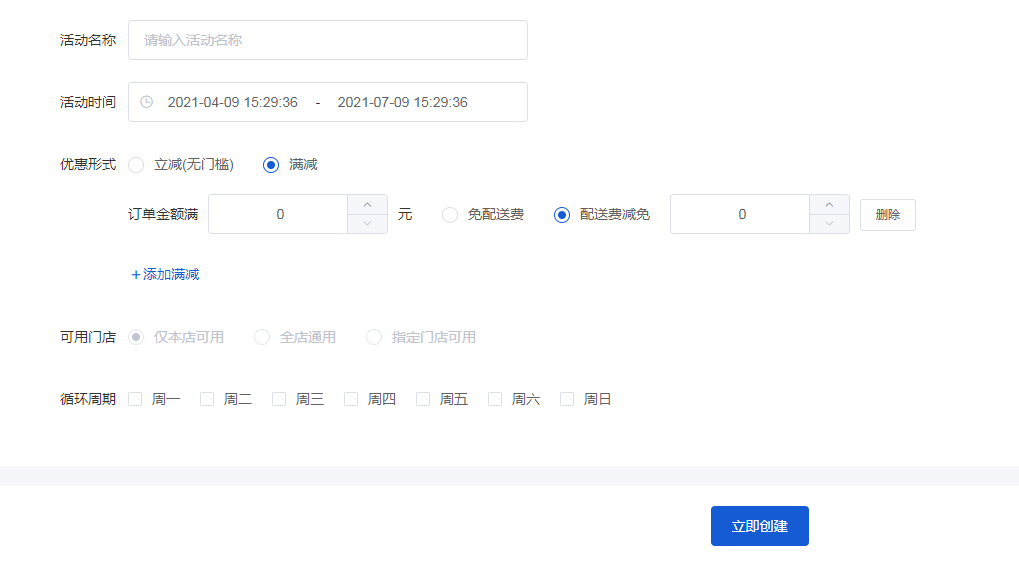
Task: Increase 配送费减免 amount with up arrow
Action: (829, 205)
